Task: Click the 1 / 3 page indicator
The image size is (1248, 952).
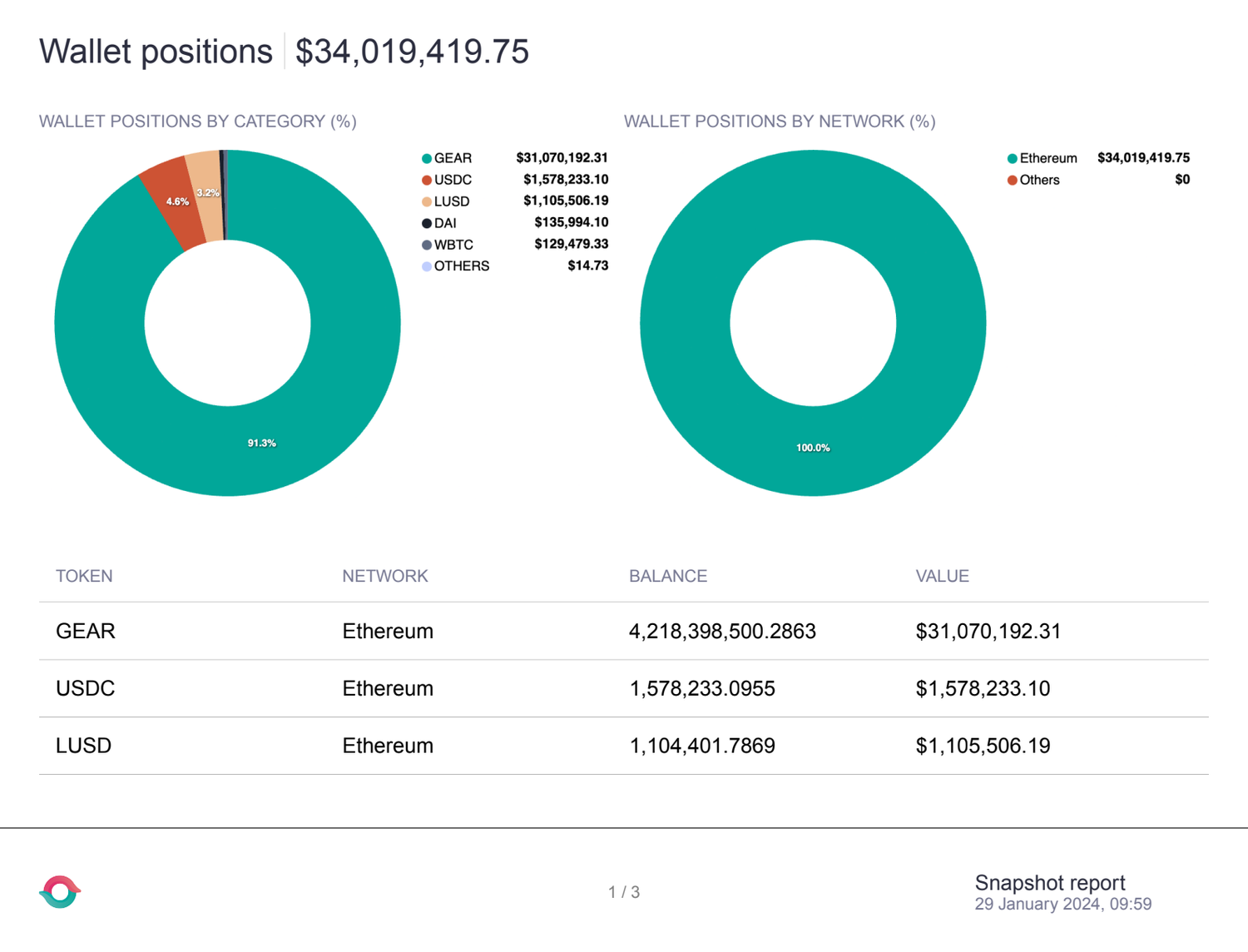Action: [623, 892]
